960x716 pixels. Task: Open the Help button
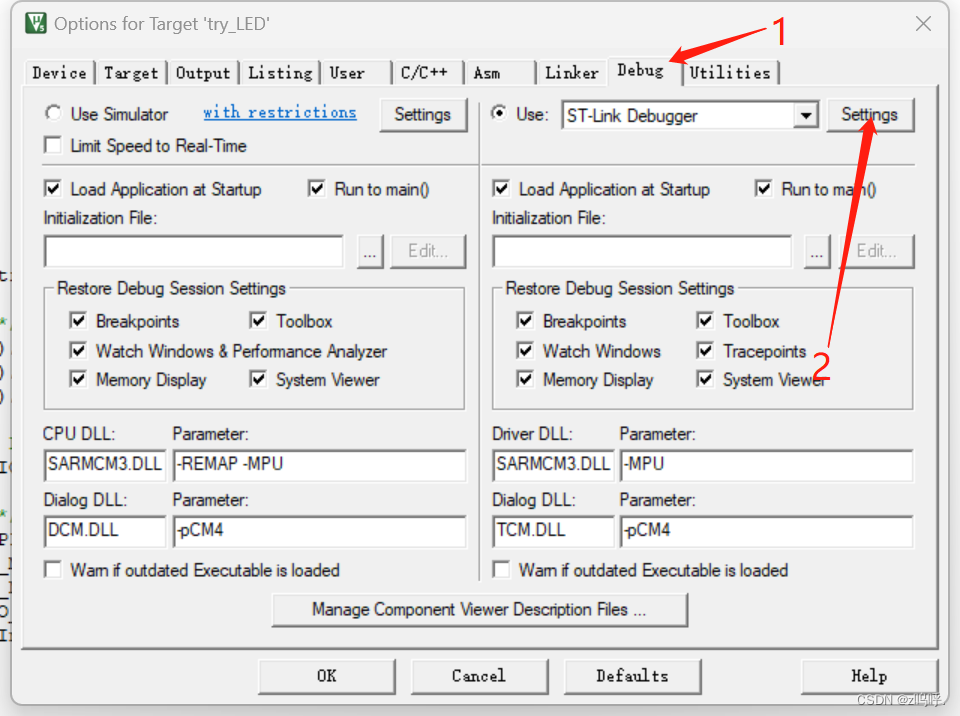click(869, 676)
